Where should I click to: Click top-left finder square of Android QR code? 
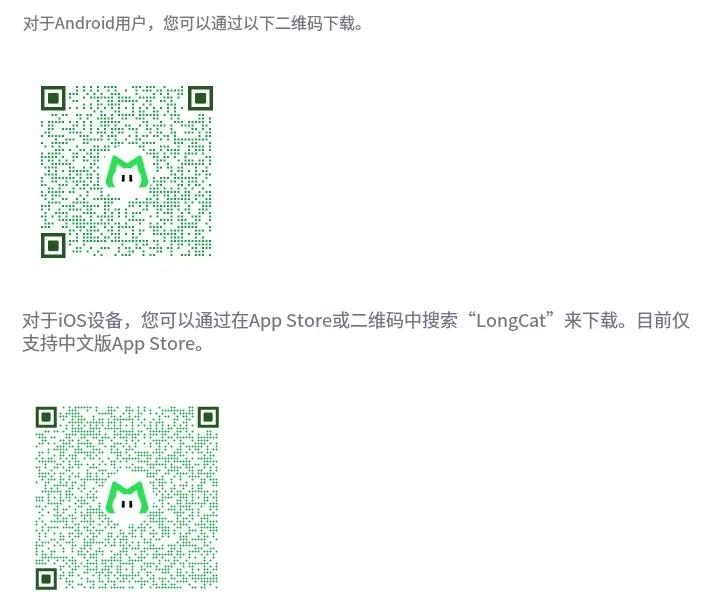(x=54, y=98)
